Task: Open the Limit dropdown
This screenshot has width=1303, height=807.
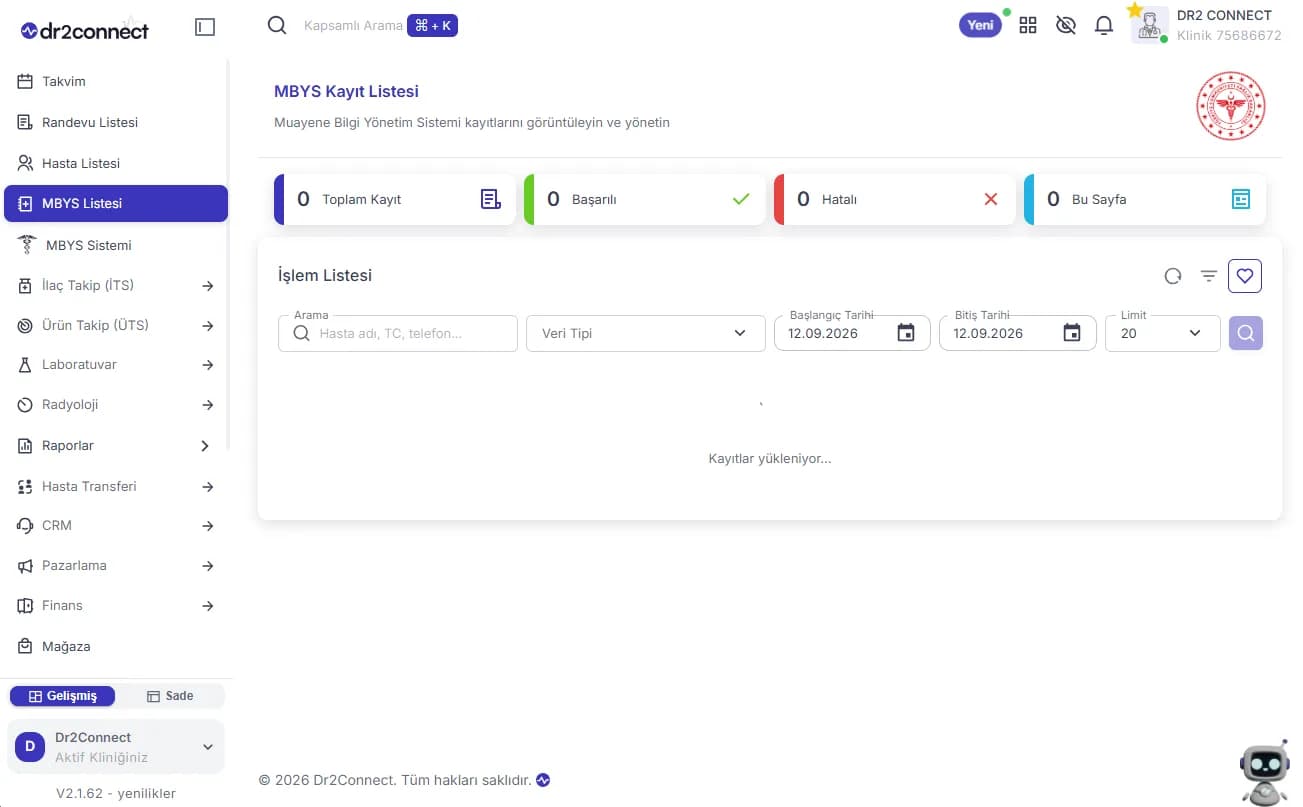Action: click(1163, 333)
